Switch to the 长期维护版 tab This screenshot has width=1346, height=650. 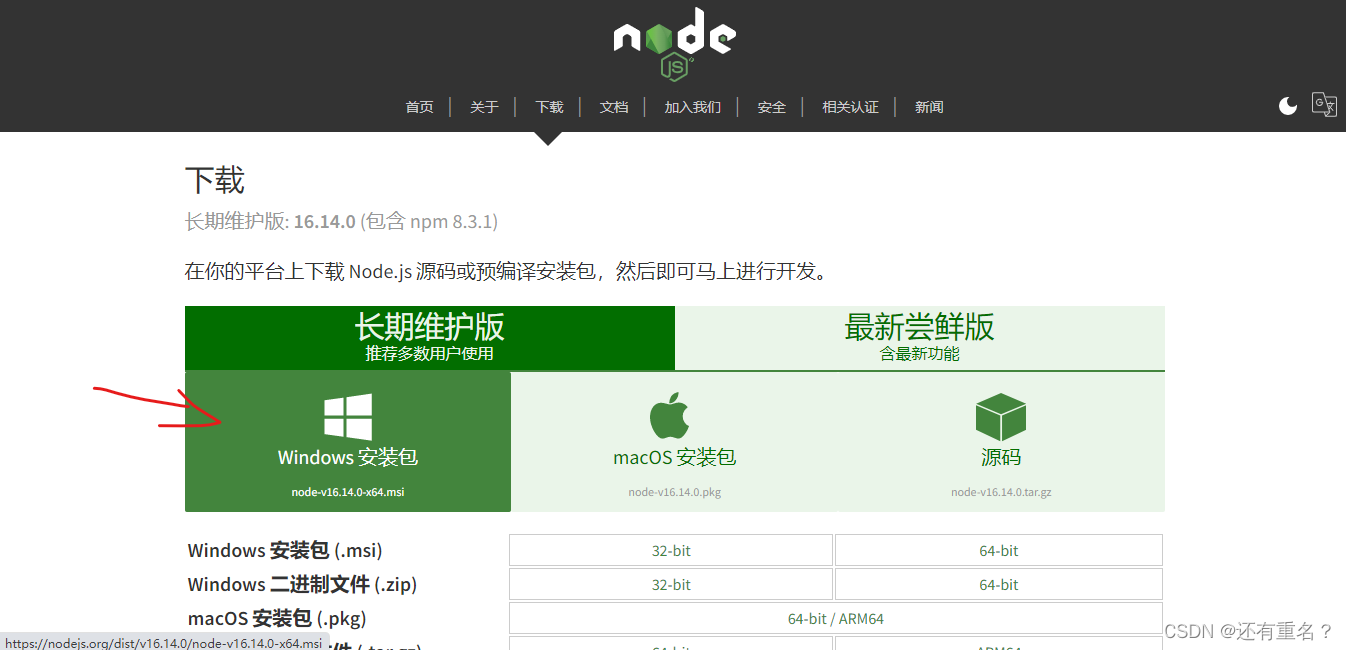pos(430,338)
